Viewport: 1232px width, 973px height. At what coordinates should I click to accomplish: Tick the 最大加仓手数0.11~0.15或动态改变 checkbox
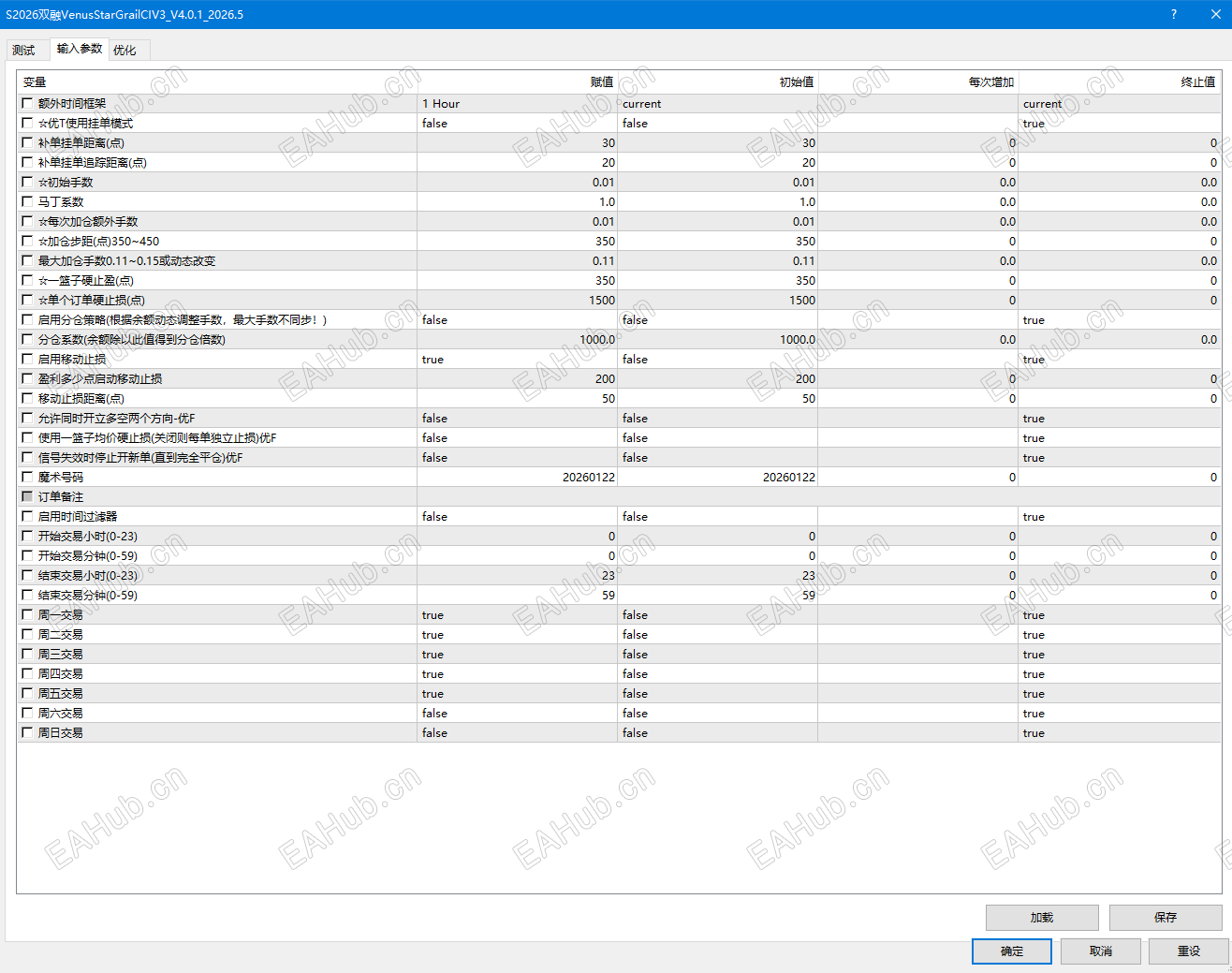coord(27,260)
